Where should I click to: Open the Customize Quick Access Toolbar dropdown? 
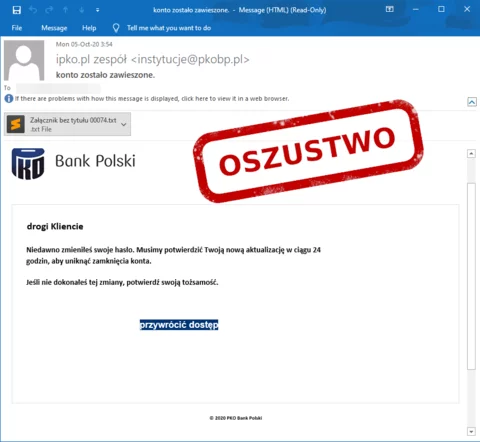coord(97,10)
